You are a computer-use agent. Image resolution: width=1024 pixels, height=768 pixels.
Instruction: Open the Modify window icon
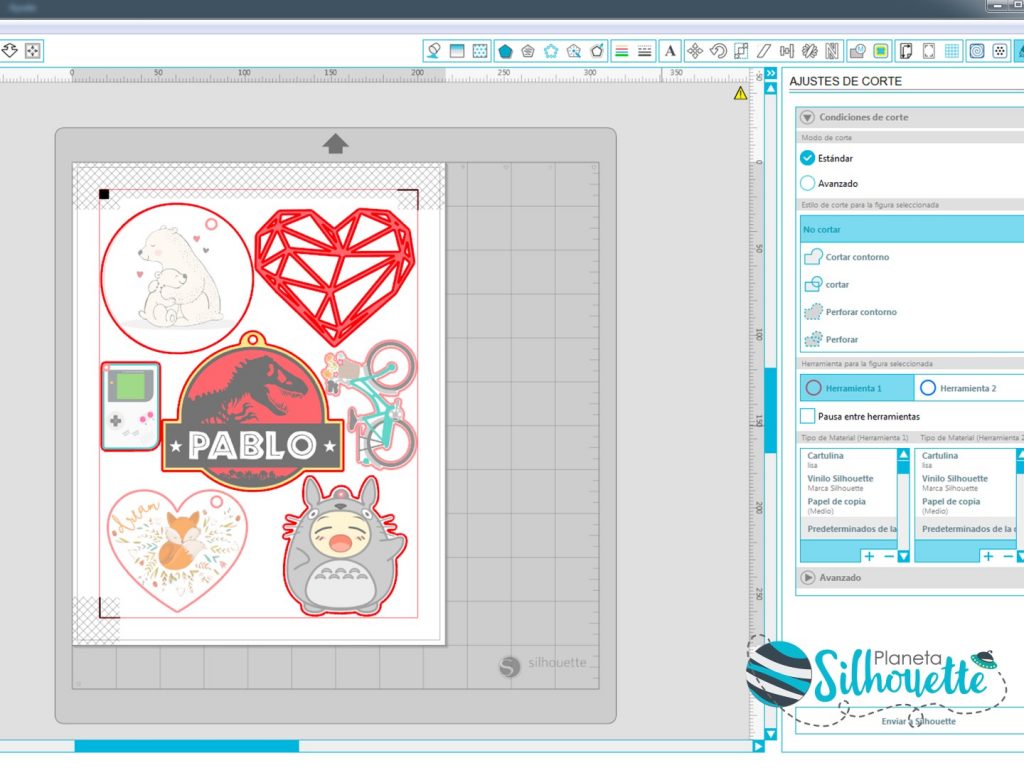click(x=857, y=51)
